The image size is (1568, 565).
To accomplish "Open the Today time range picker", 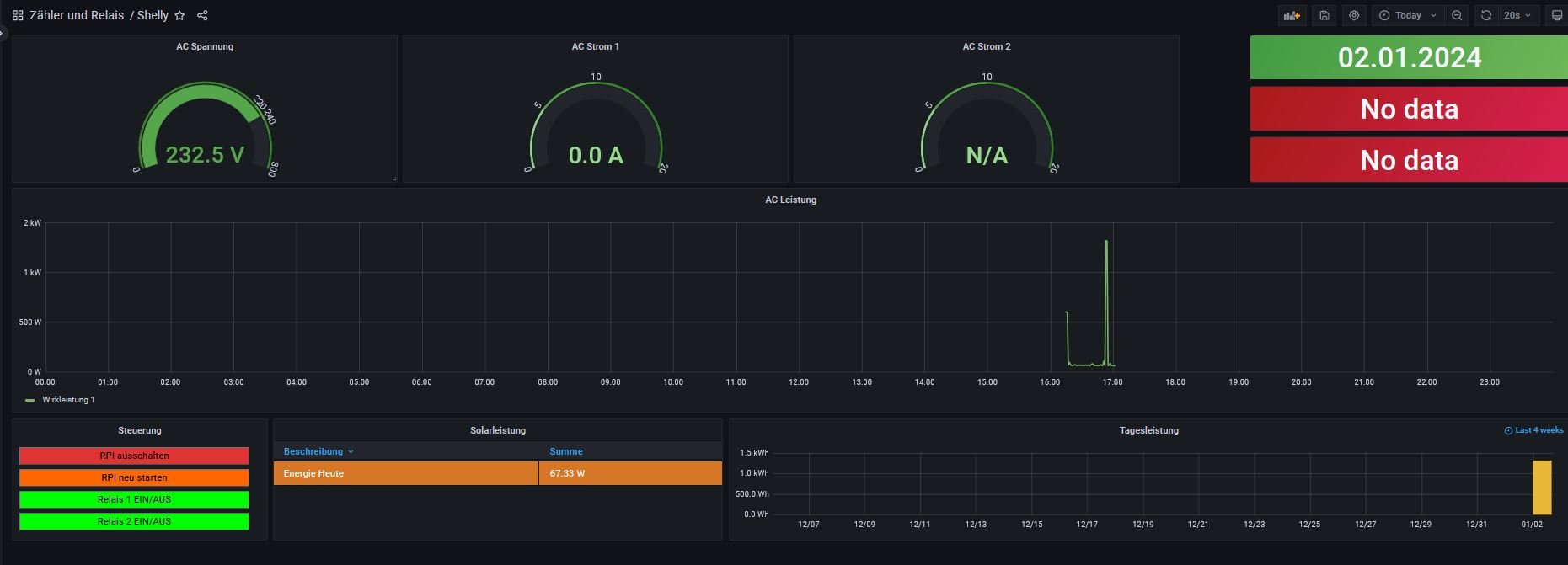I will (1408, 15).
